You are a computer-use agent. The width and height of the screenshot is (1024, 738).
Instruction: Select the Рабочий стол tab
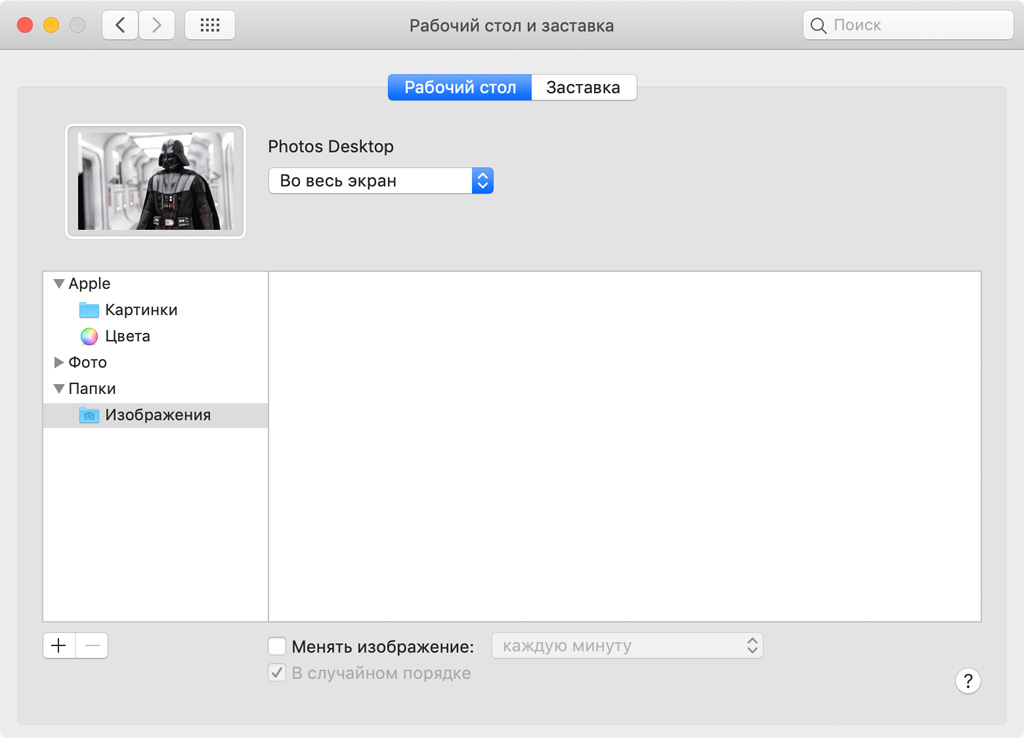click(460, 88)
